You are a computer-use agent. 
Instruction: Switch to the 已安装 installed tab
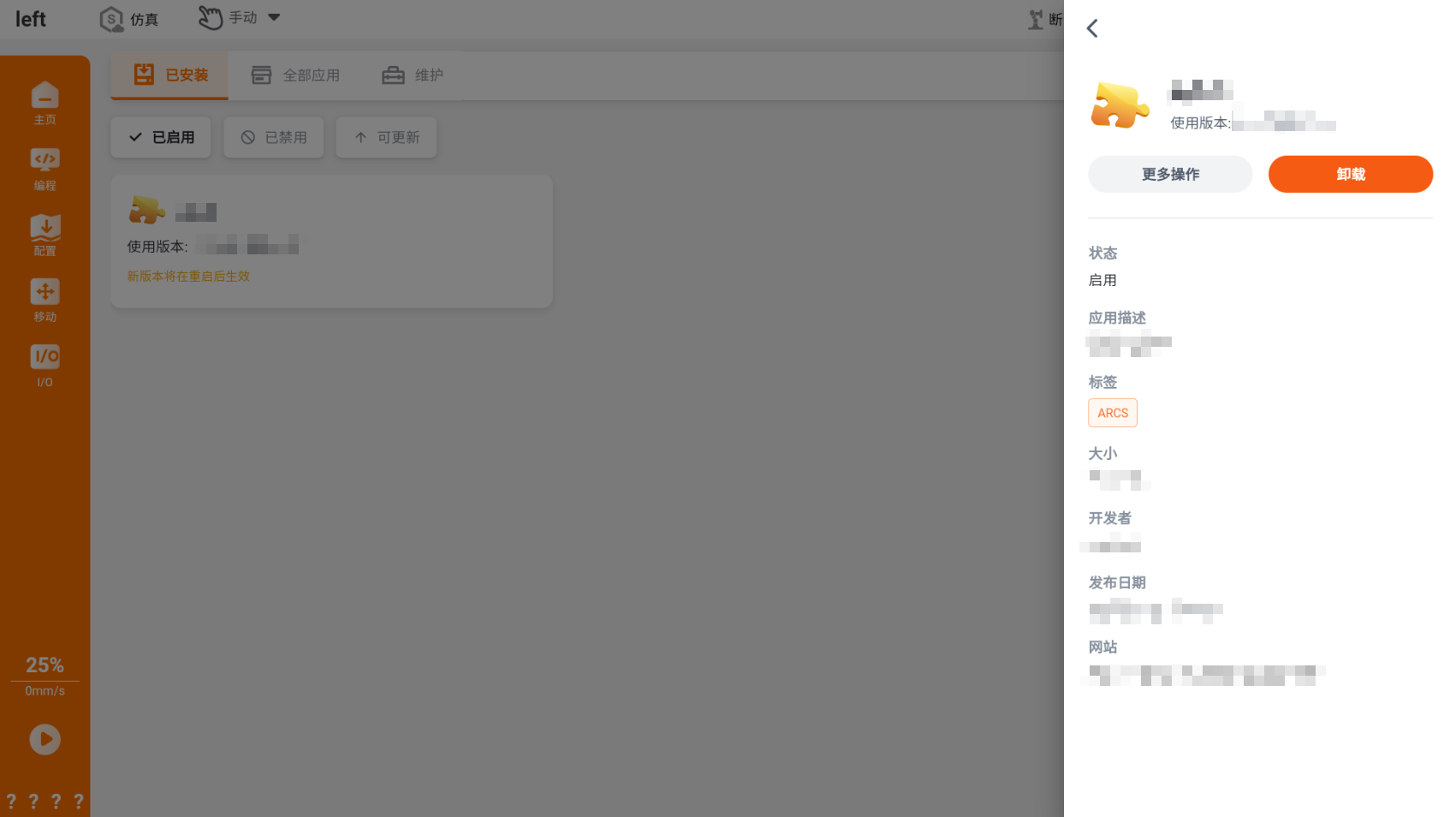[x=170, y=75]
